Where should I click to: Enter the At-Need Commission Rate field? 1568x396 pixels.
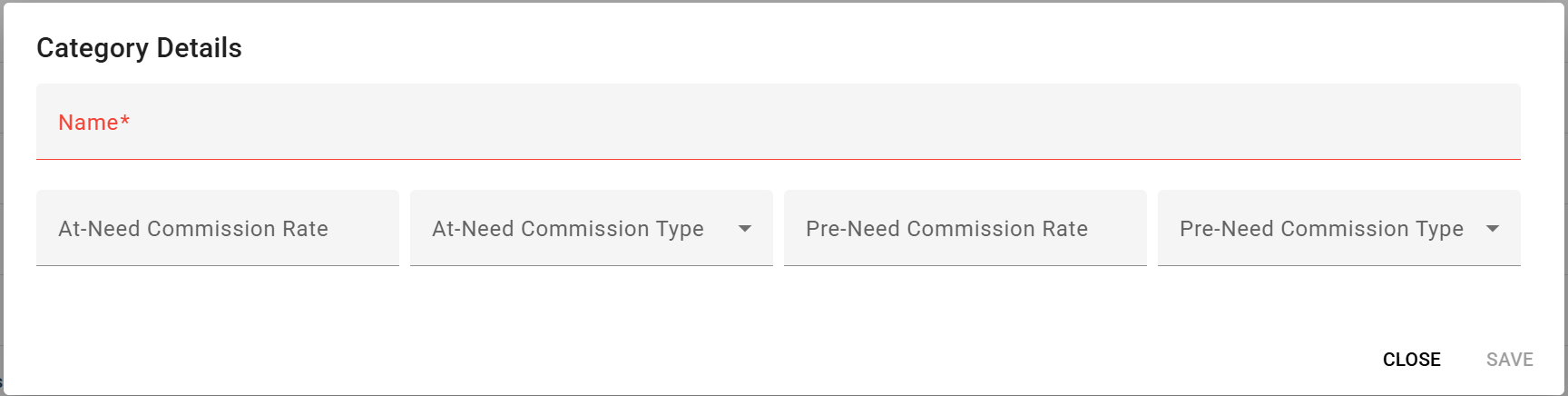[217, 229]
